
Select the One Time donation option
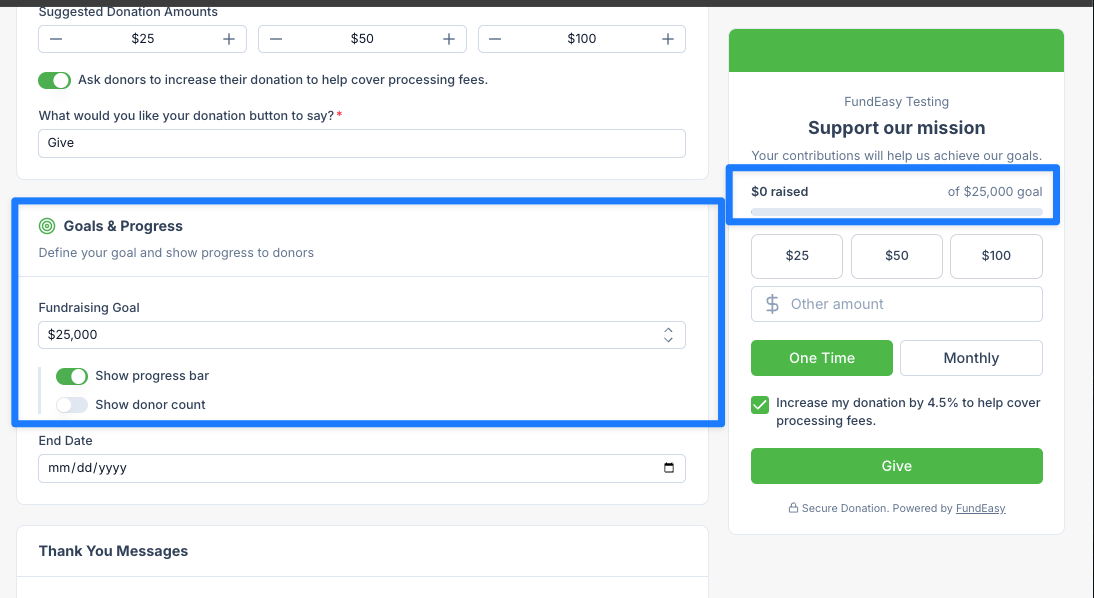[x=822, y=358]
